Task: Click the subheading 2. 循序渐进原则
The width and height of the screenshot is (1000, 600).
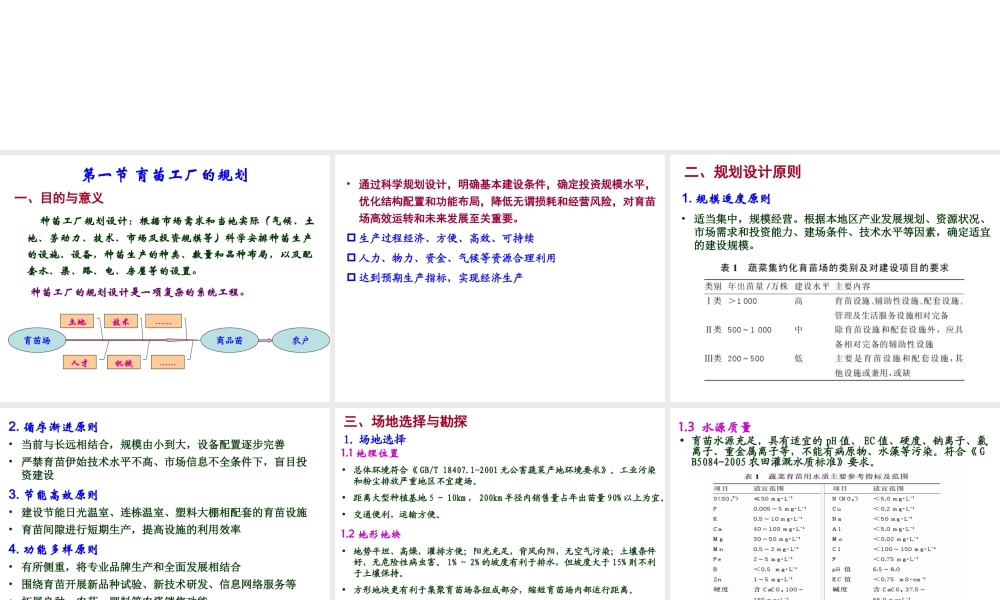Action: point(53,427)
